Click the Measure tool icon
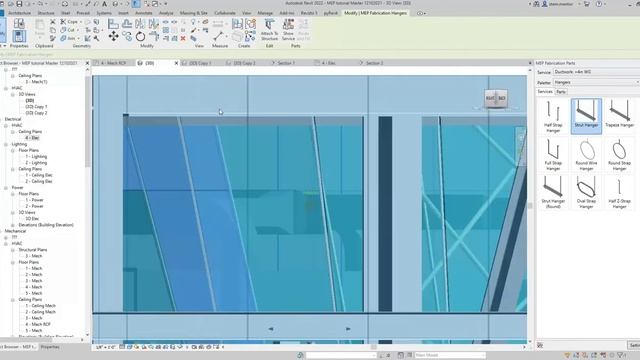 coord(218,36)
